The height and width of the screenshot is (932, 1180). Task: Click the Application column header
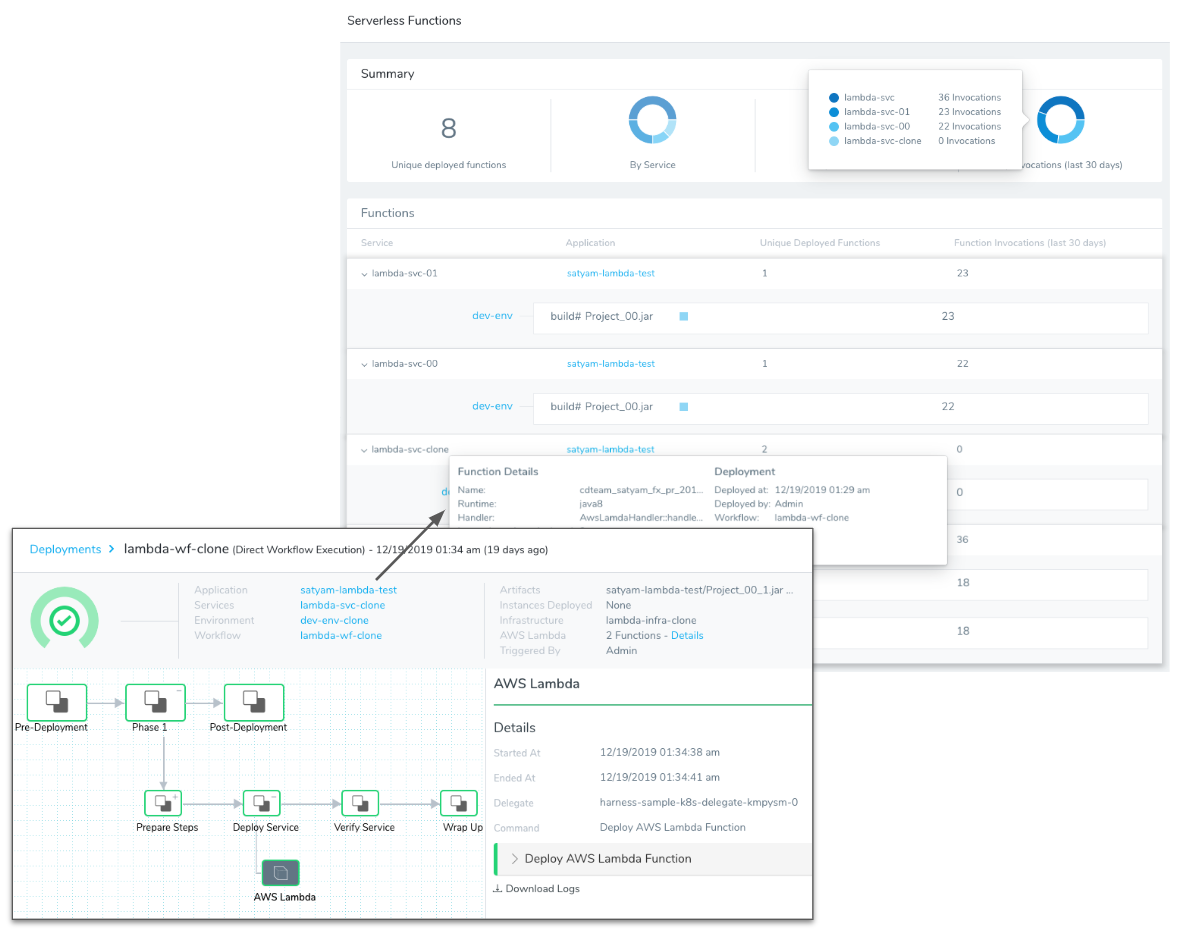pyautogui.click(x=590, y=242)
